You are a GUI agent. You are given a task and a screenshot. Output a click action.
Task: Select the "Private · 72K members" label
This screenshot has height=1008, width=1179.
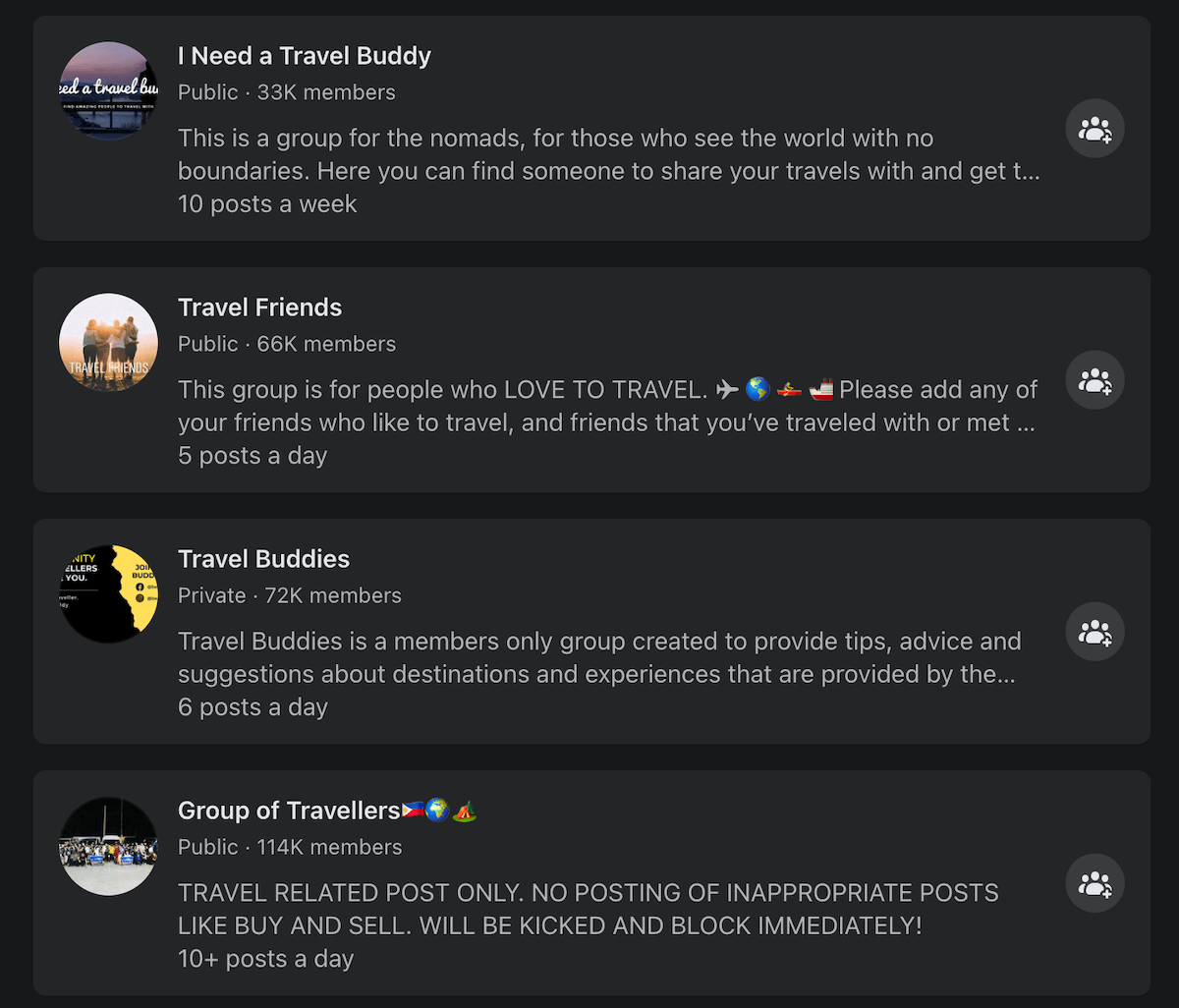point(289,595)
